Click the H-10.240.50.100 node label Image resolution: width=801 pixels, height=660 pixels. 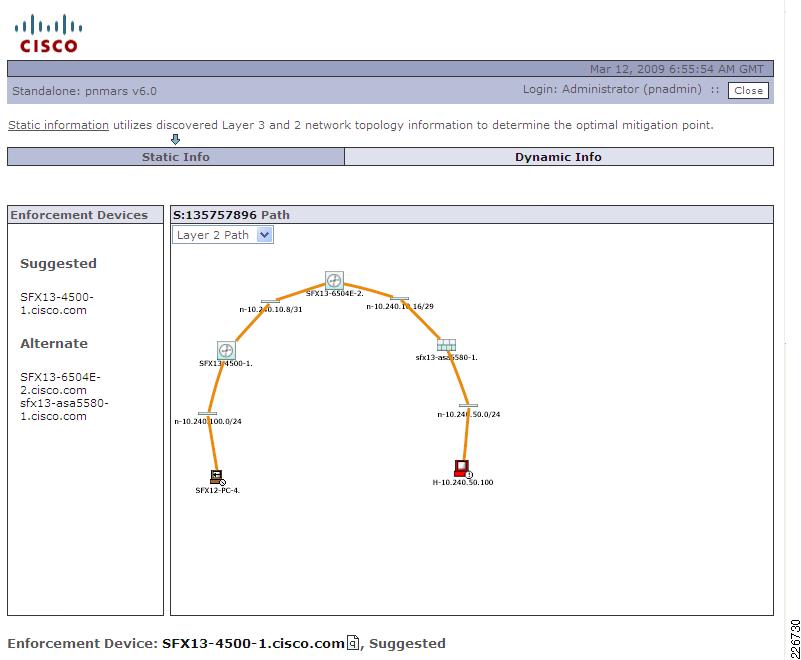click(463, 482)
